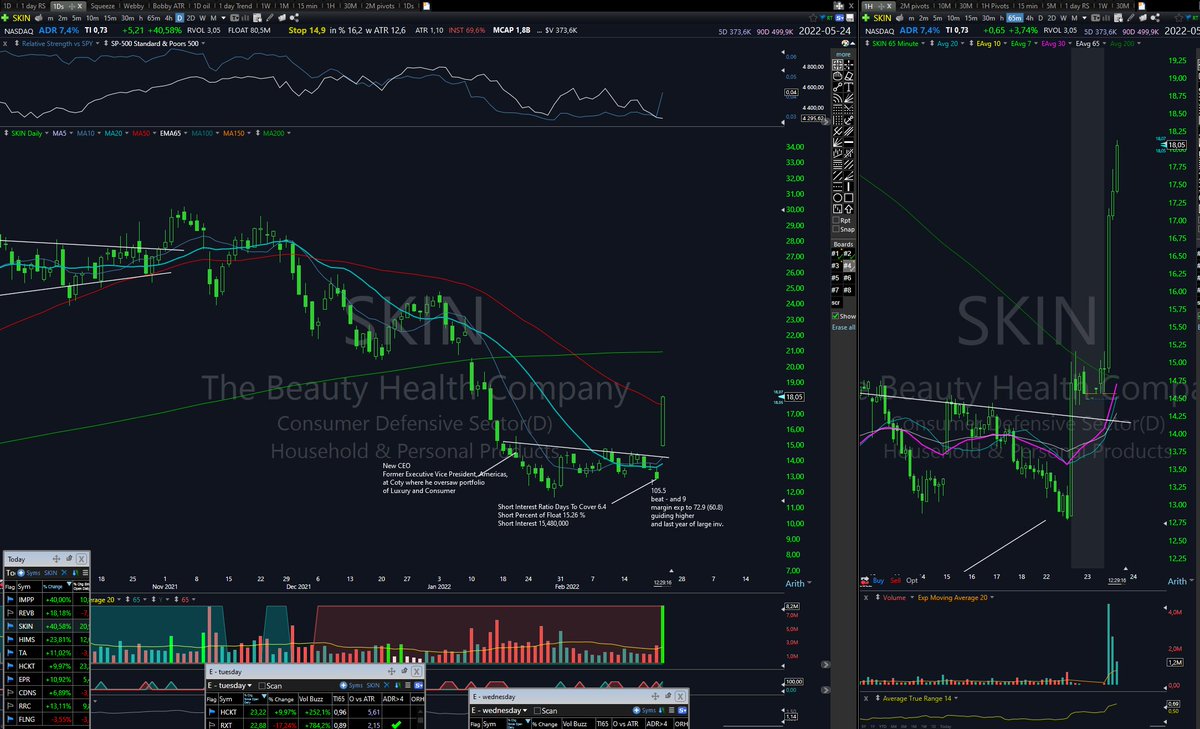Select the 30m timeframe in left chart
The image size is (1200, 729).
127,18
